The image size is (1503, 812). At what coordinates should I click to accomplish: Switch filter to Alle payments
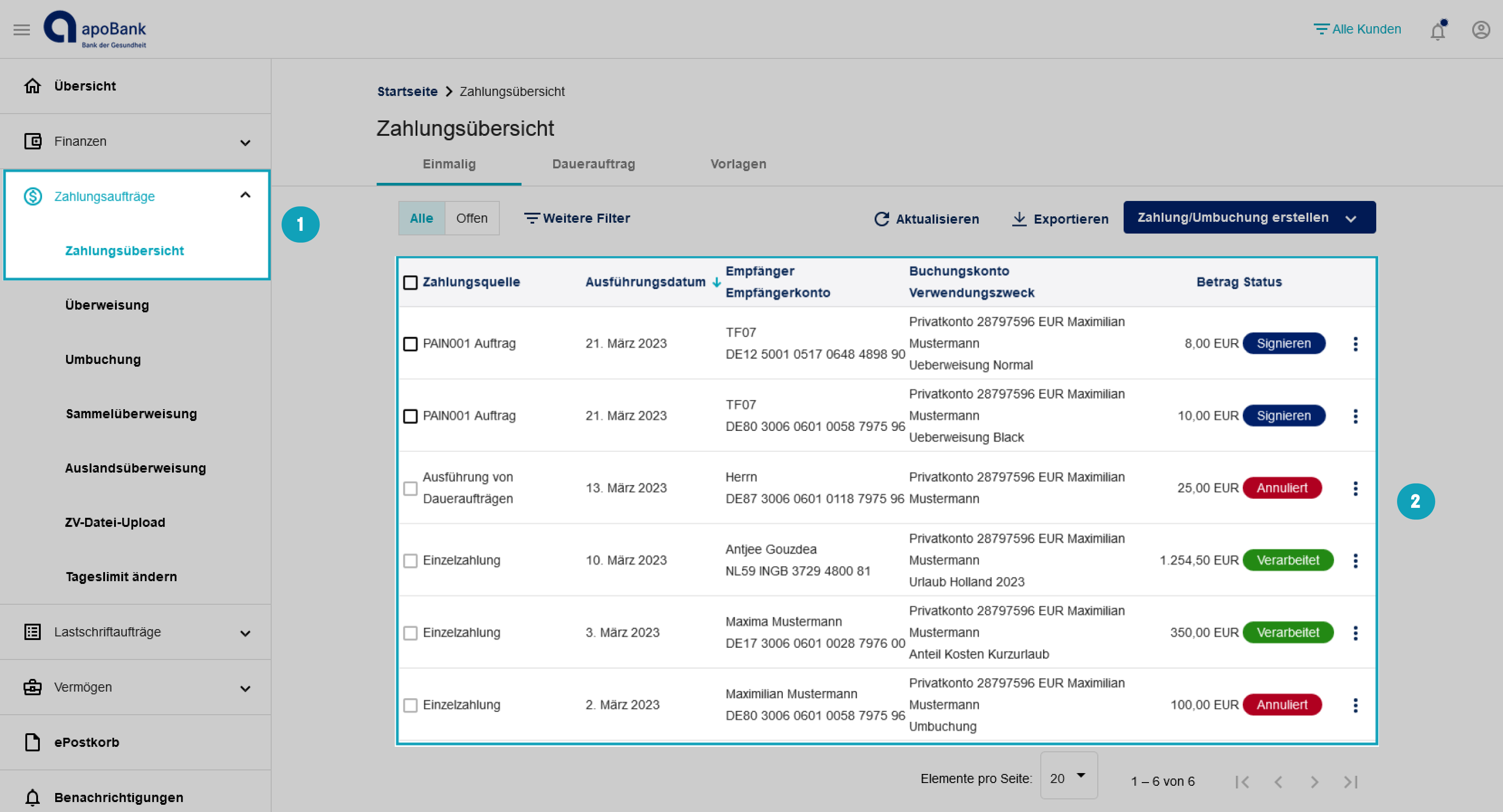(421, 218)
